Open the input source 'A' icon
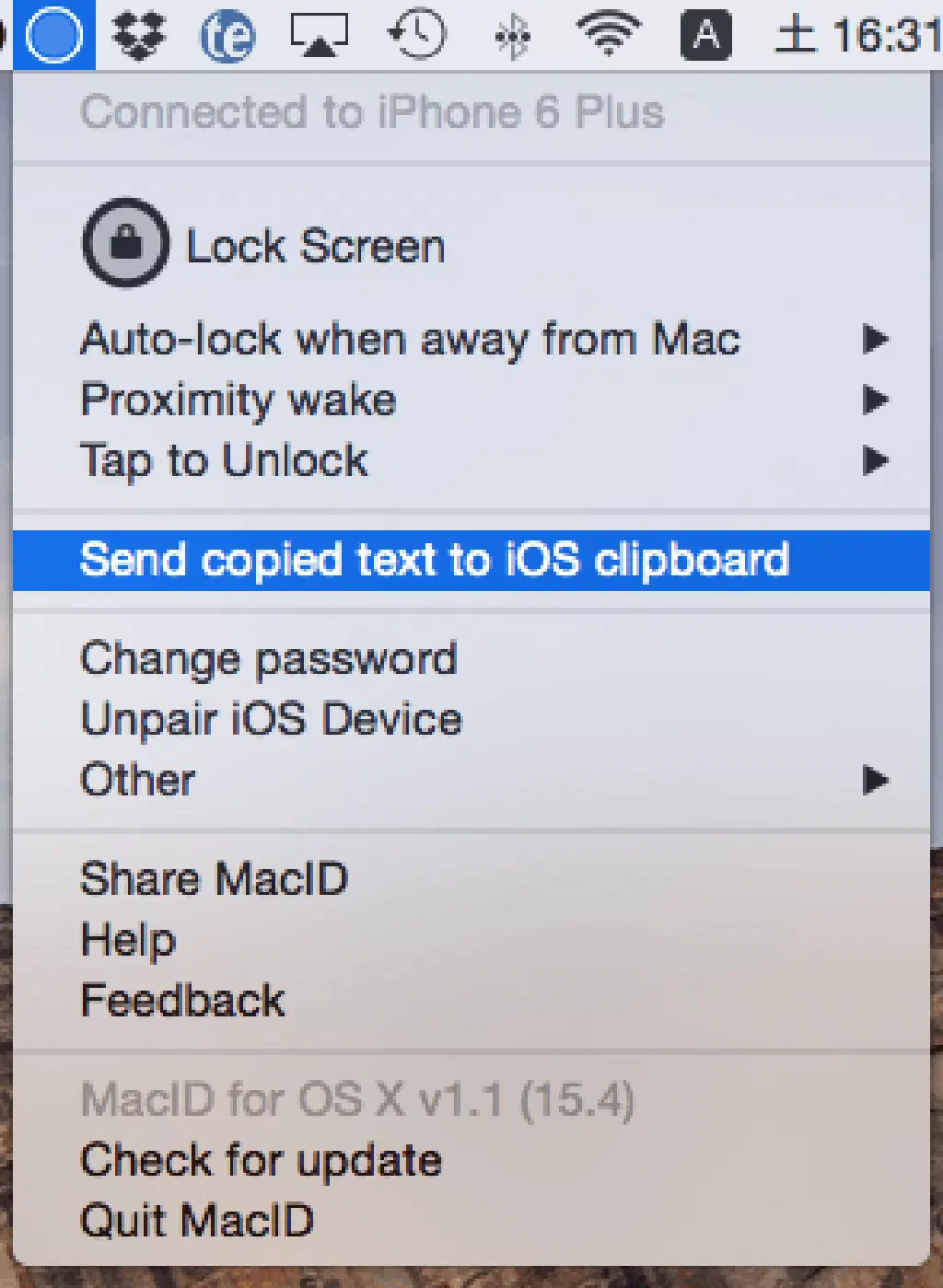Viewport: 943px width, 1288px height. 705,35
